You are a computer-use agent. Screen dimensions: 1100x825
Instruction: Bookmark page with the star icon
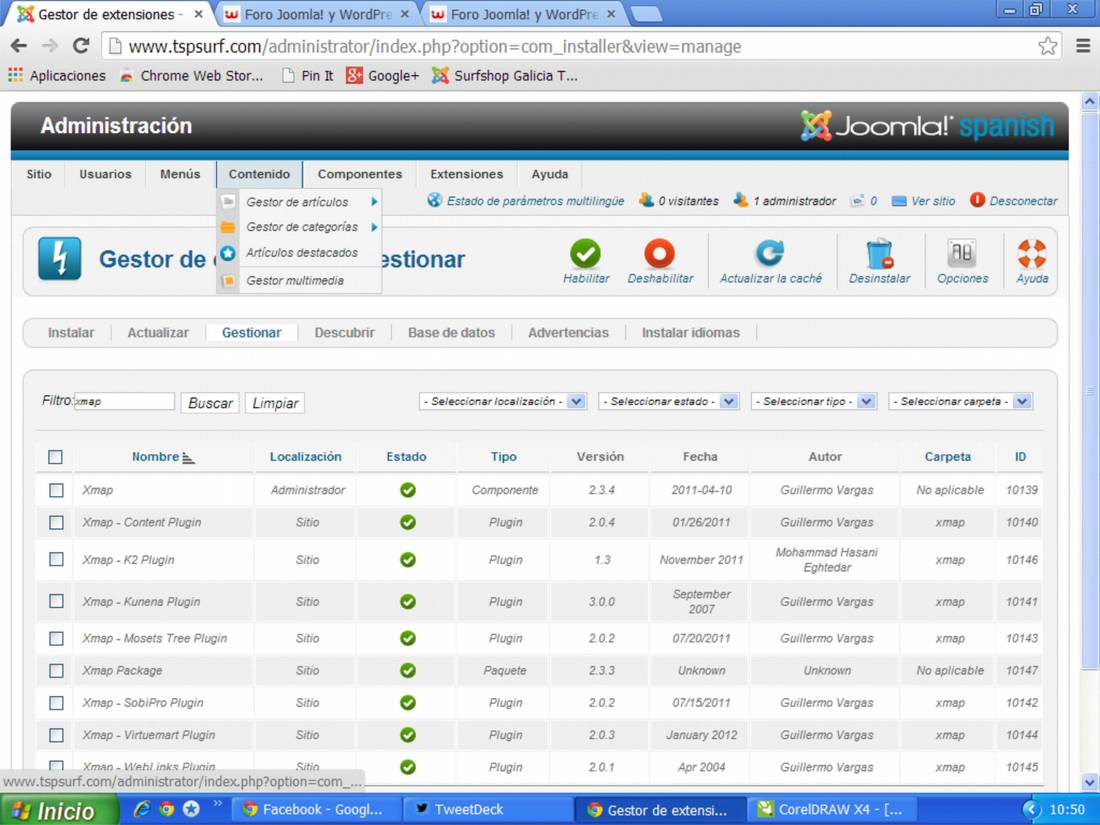click(1047, 46)
